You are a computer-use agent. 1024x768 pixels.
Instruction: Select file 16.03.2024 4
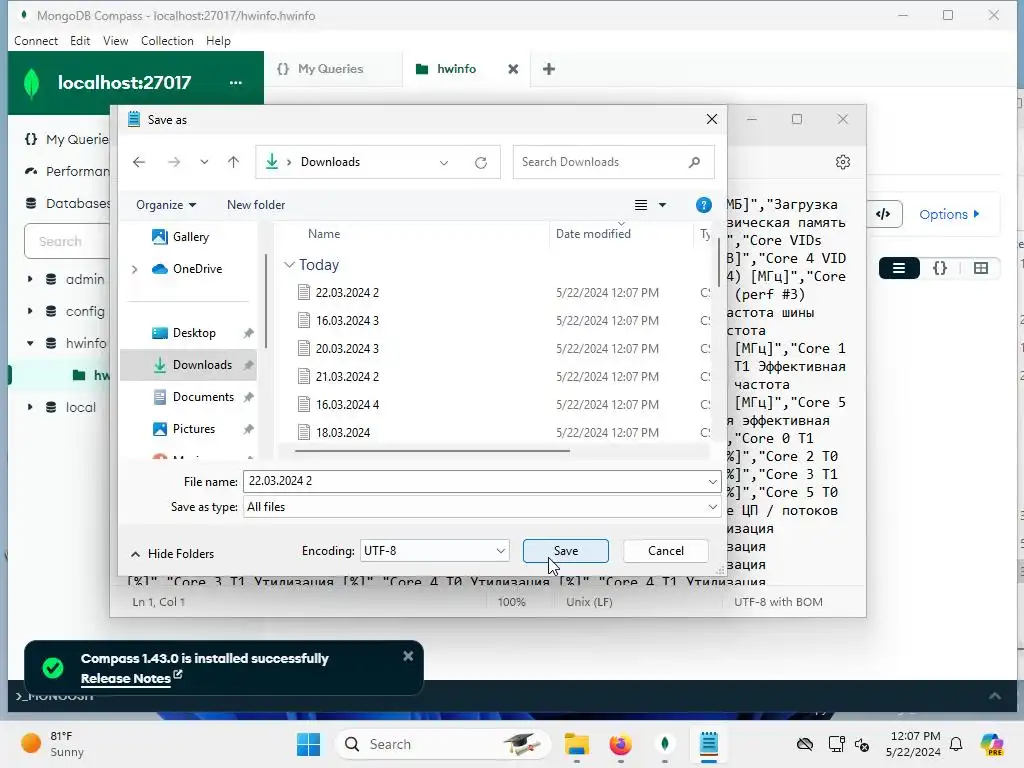(x=347, y=405)
